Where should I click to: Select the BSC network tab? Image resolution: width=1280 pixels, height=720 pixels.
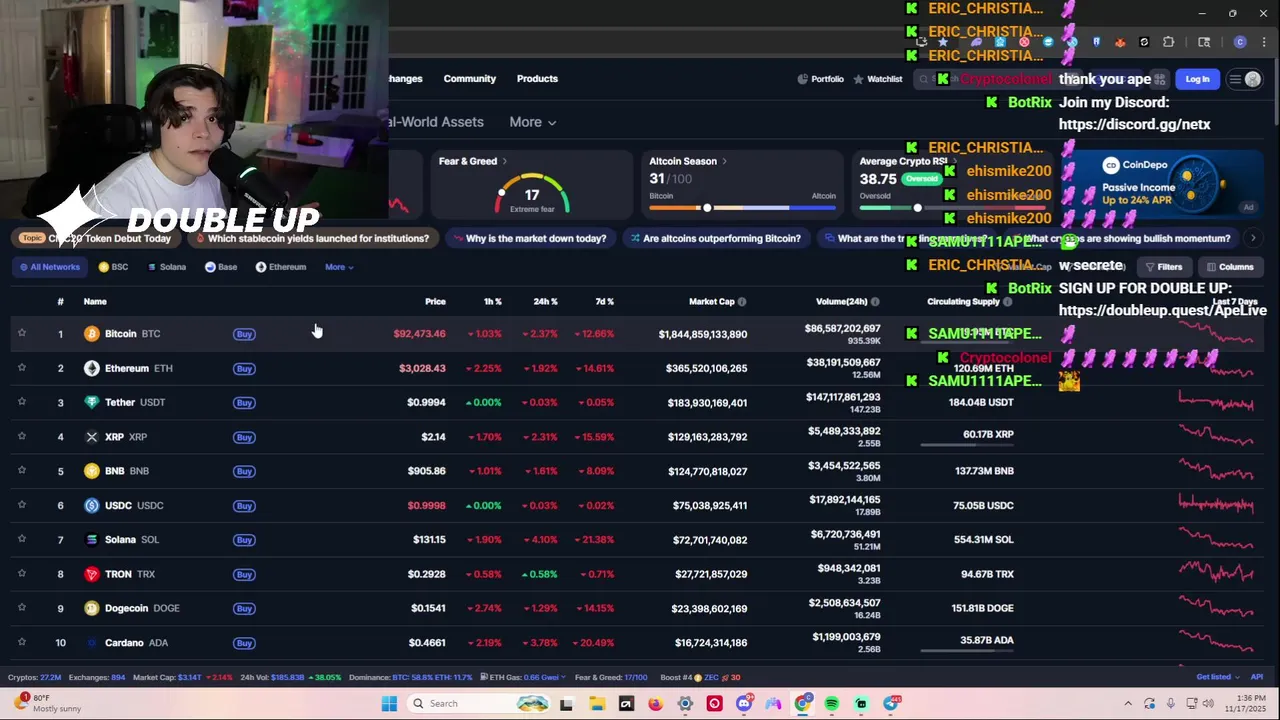click(113, 267)
